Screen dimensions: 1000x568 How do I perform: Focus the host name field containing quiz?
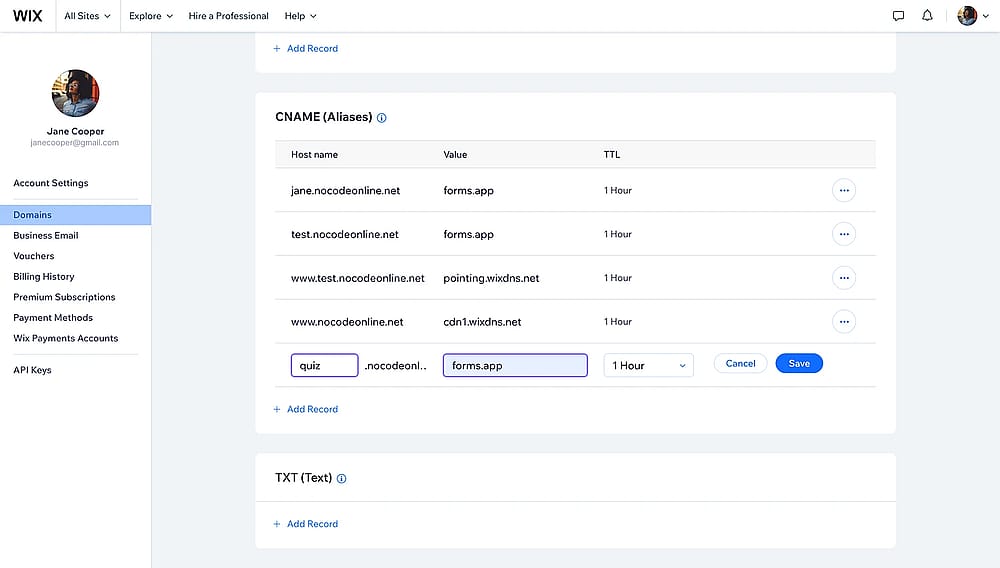pos(325,365)
